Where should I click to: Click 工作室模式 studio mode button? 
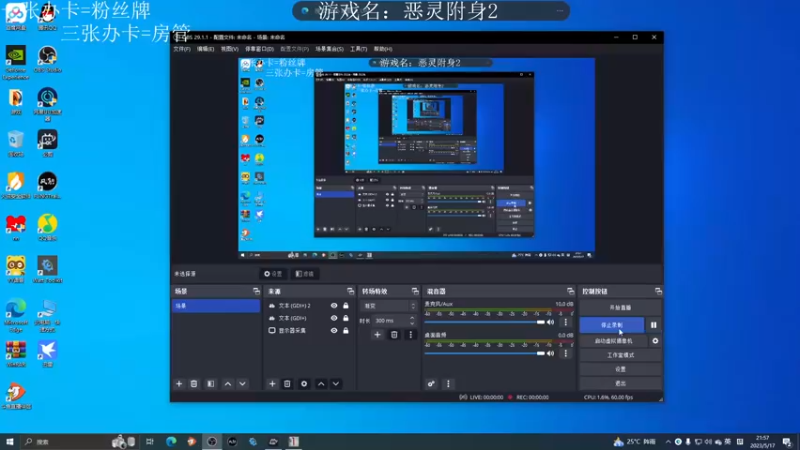[x=620, y=355]
